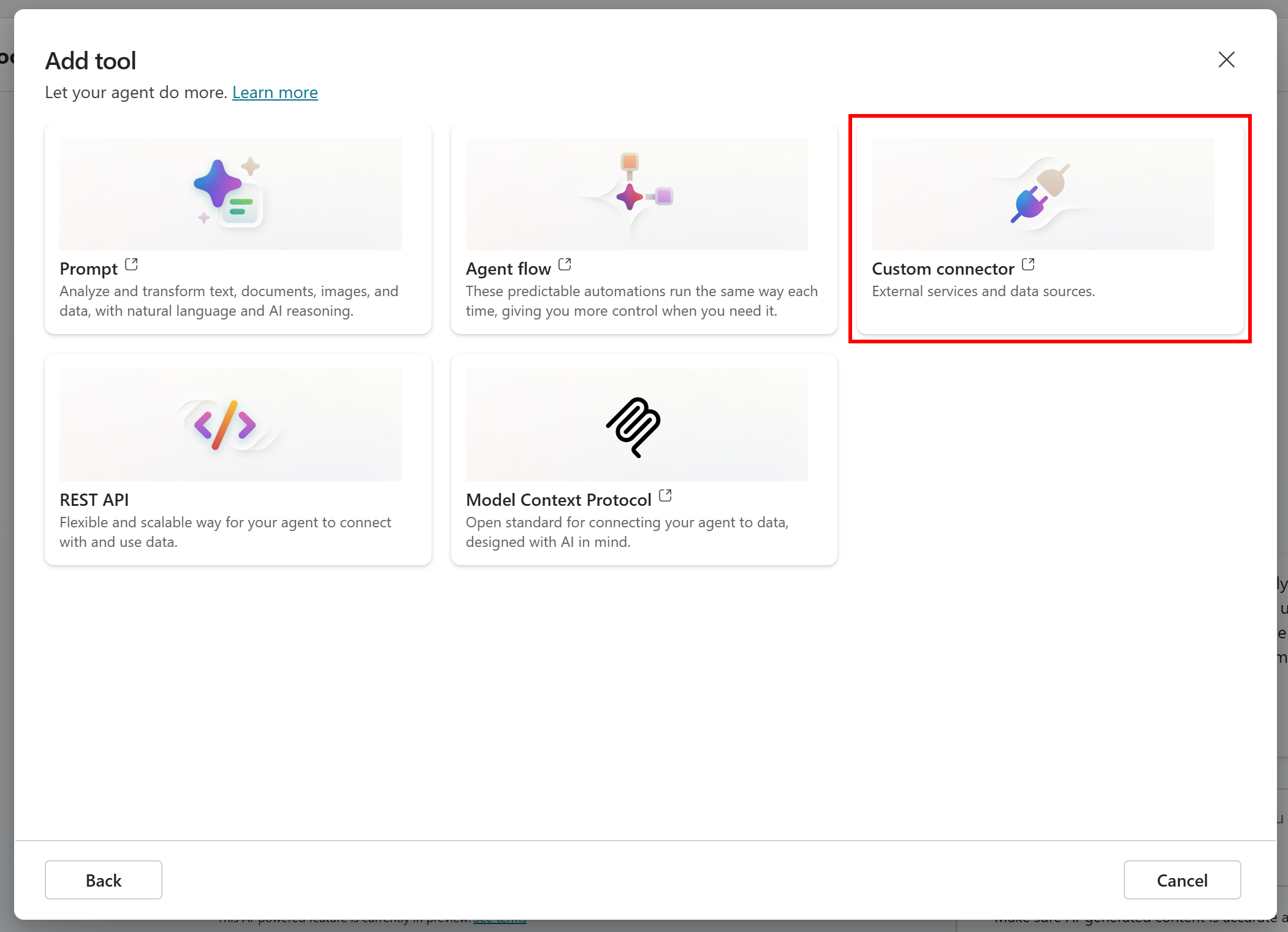Screen dimensions: 1288x932
Task: Click the Custom connector plug icon
Action: [x=1041, y=193]
